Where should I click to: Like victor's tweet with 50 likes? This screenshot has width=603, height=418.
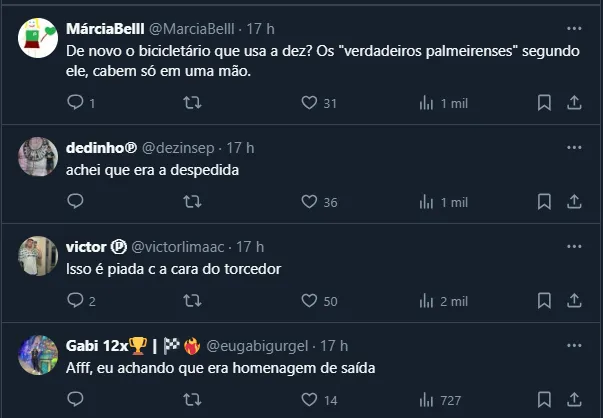309,301
